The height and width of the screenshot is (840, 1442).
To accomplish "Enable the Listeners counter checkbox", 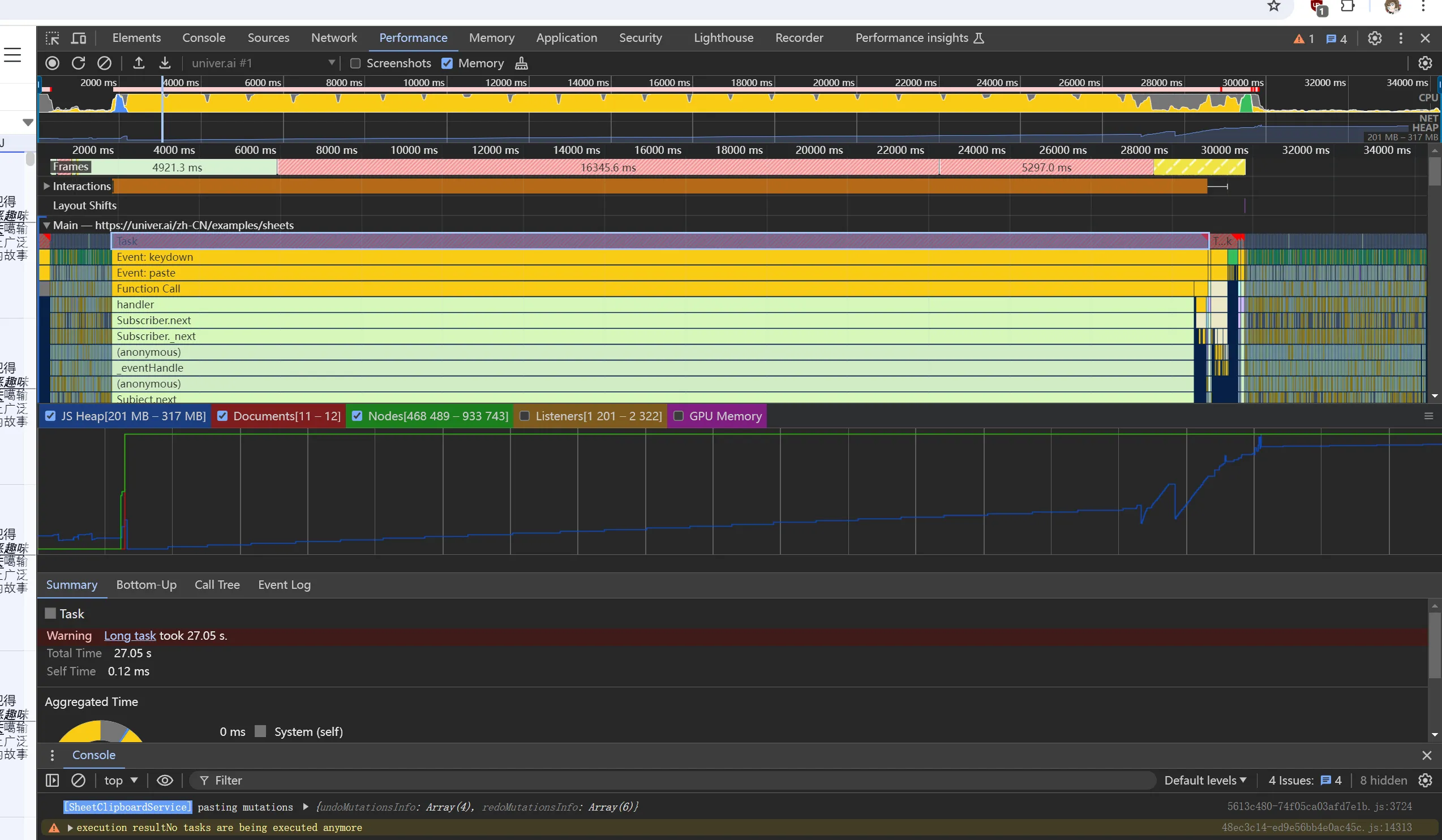I will (x=524, y=416).
